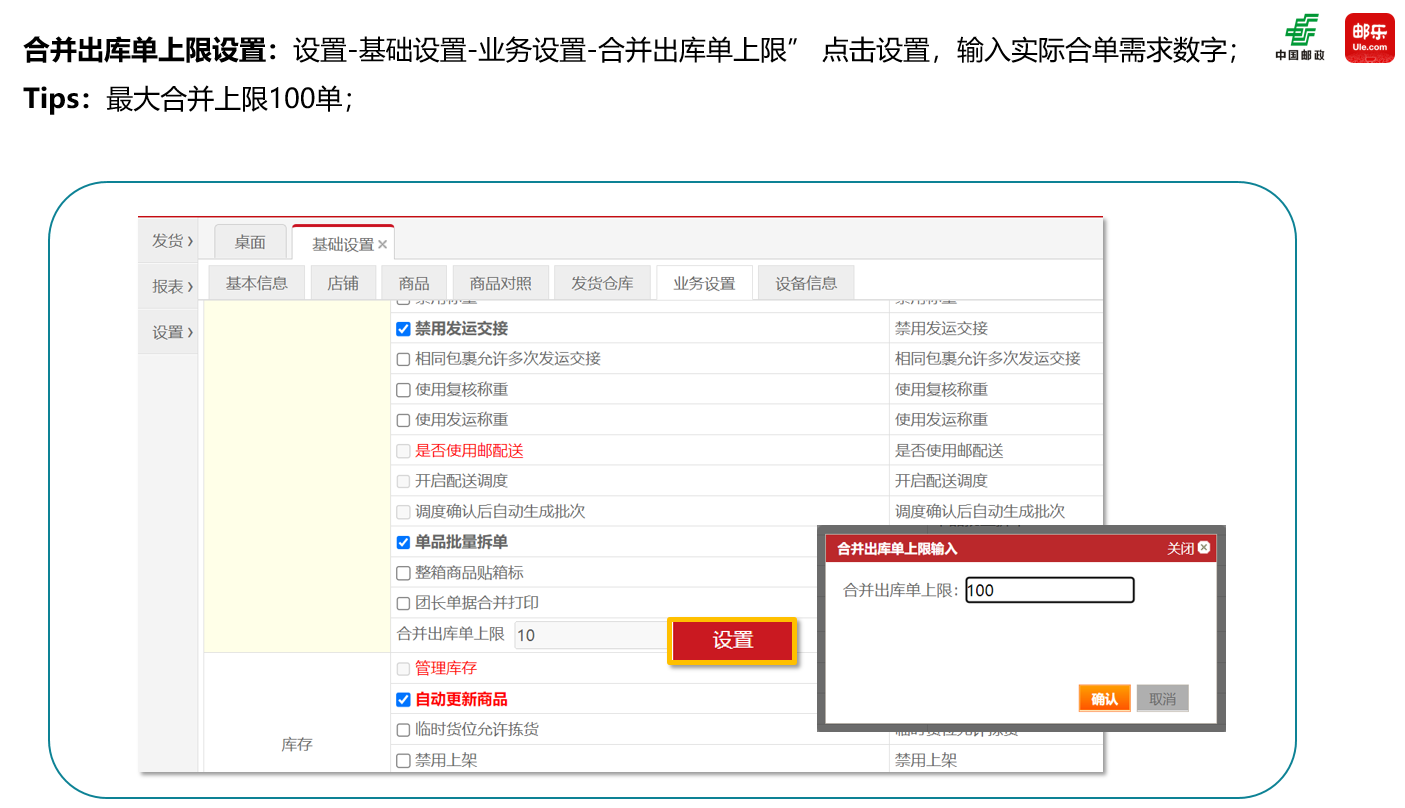
Task: Check the 临时货位允许拣货 checkbox
Action: coord(404,730)
